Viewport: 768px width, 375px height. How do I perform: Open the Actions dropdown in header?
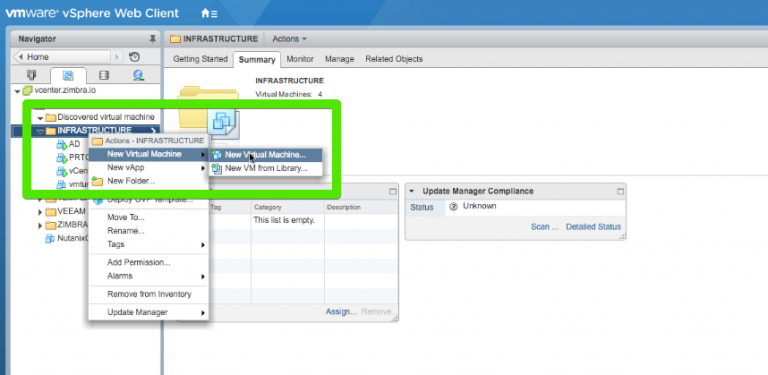tap(289, 39)
